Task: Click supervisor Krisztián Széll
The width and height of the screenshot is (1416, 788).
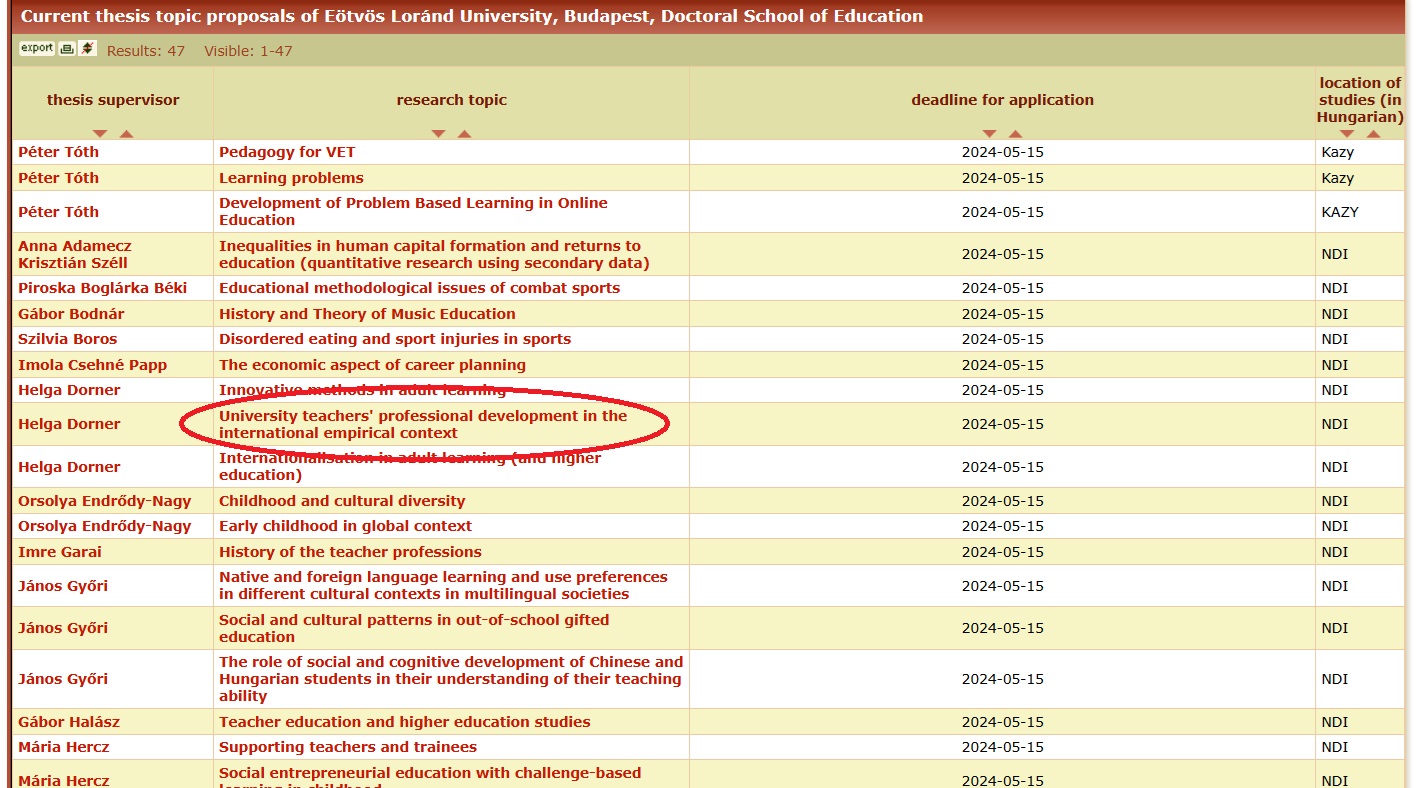Action: 73,263
